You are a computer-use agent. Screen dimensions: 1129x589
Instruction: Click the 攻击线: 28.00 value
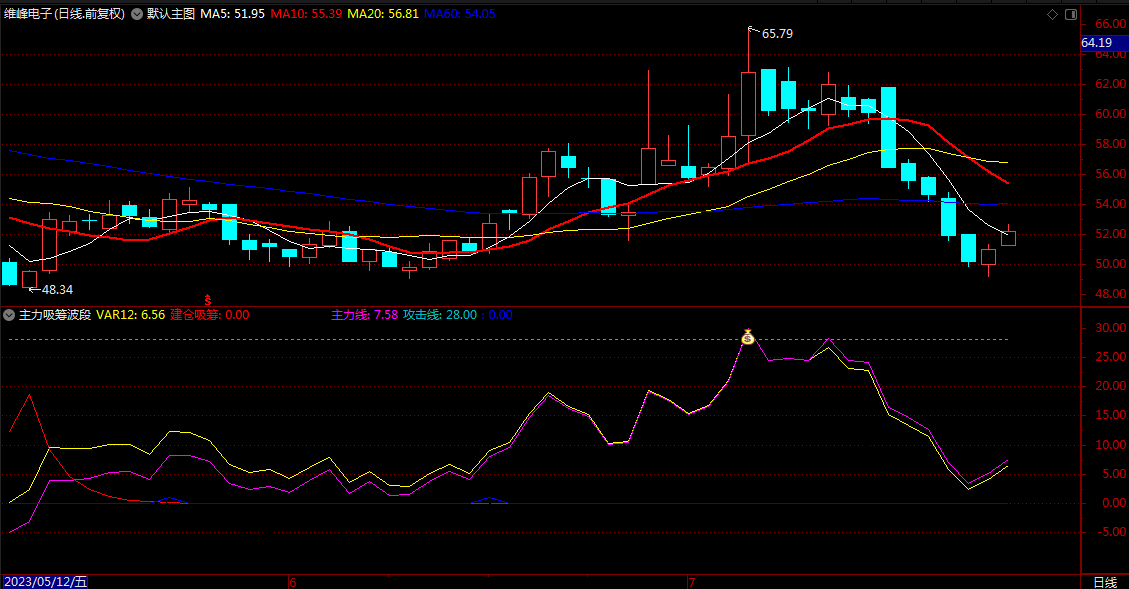pos(440,315)
